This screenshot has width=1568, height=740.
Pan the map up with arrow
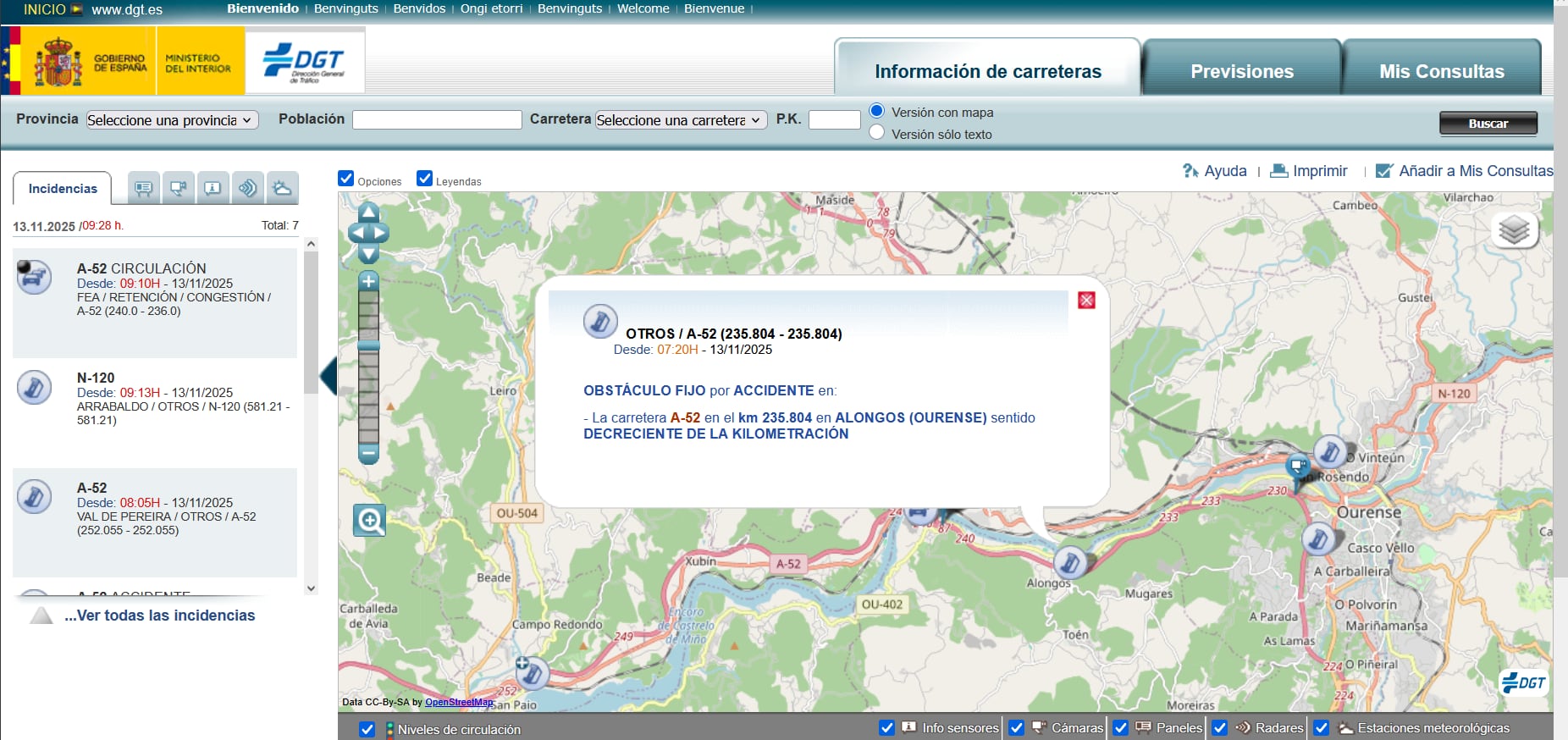pos(368,212)
